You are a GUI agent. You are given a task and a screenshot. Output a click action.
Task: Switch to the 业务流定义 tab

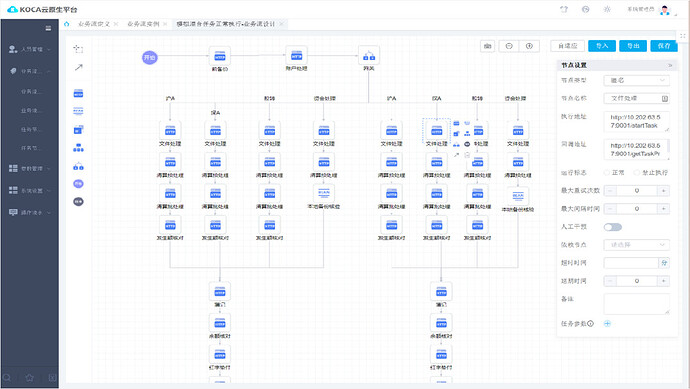pyautogui.click(x=94, y=24)
